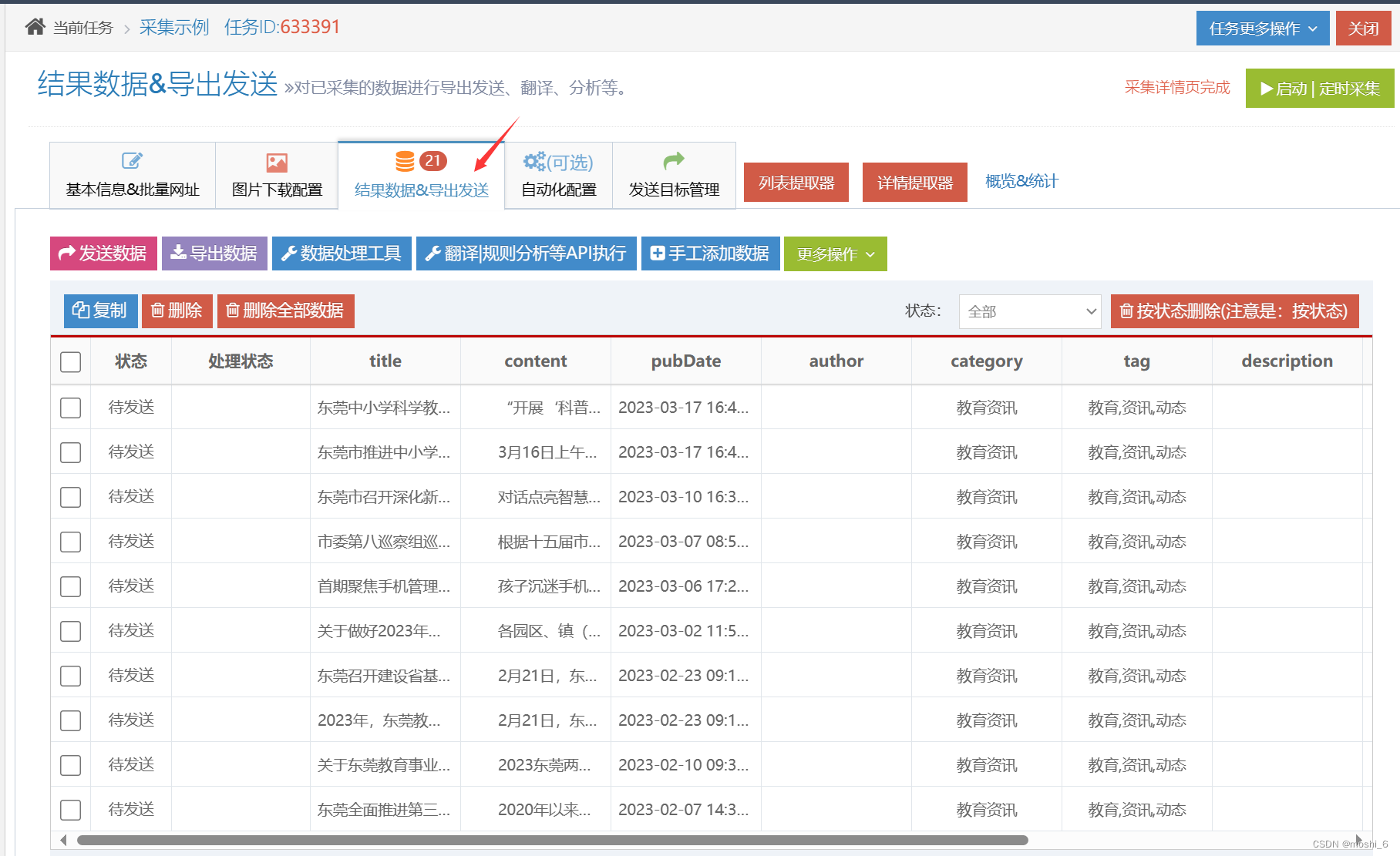Click the title column header
Image resolution: width=1400 pixels, height=856 pixels.
point(385,361)
